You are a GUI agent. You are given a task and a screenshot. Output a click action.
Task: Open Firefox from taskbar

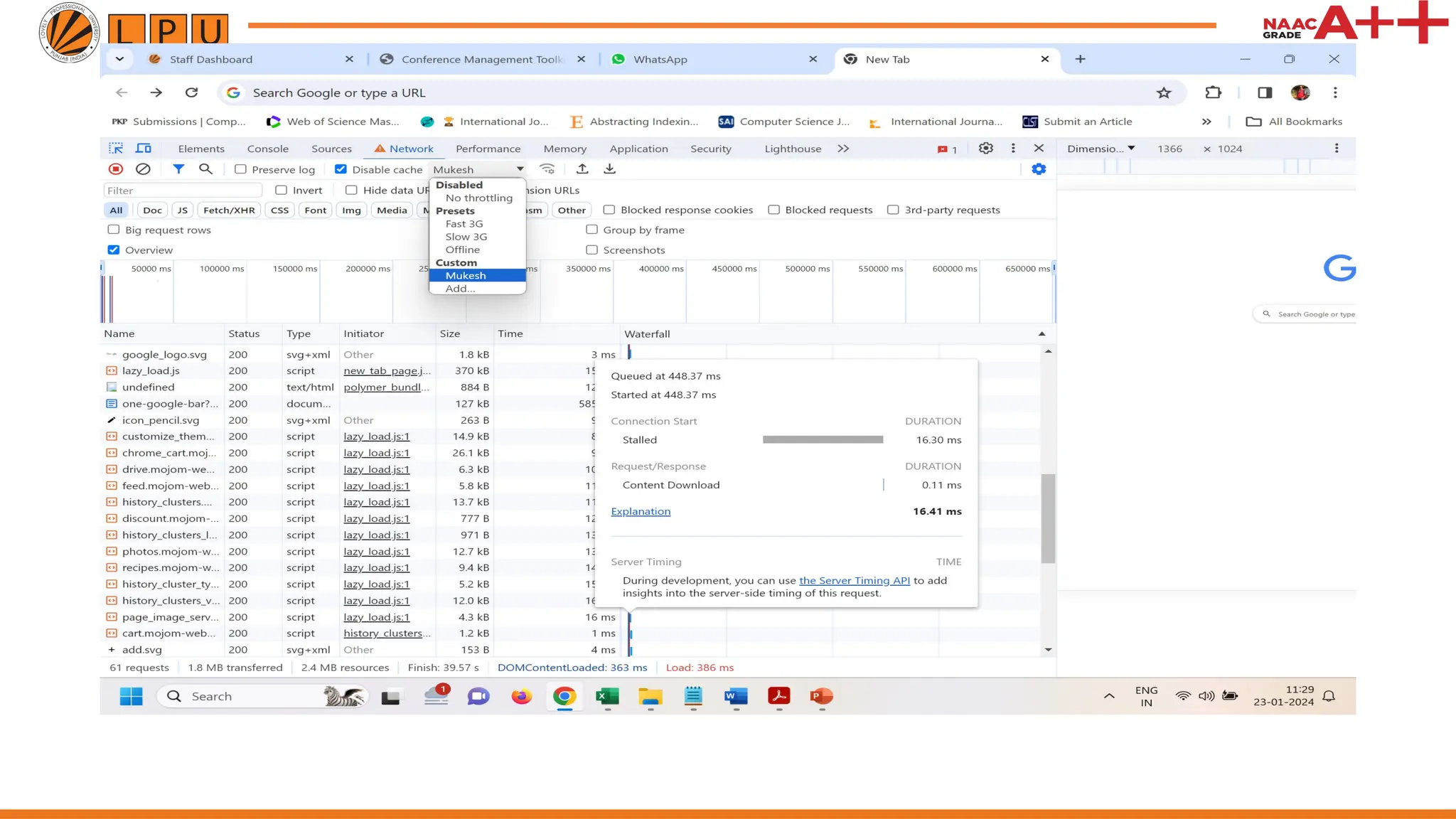coord(521,696)
